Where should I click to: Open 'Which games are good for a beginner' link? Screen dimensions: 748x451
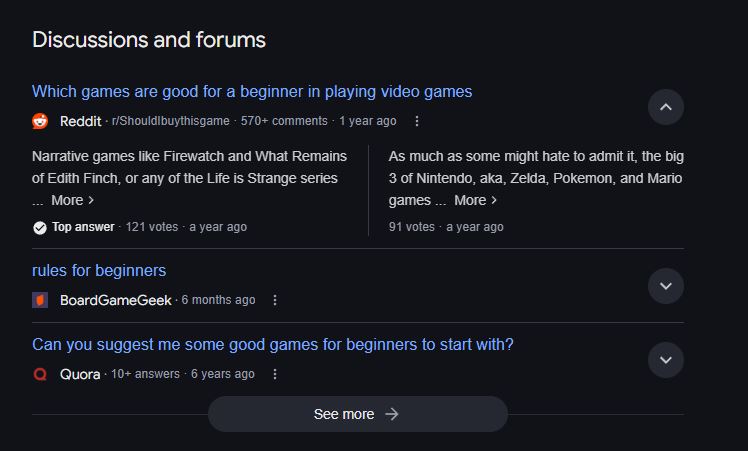pos(252,91)
